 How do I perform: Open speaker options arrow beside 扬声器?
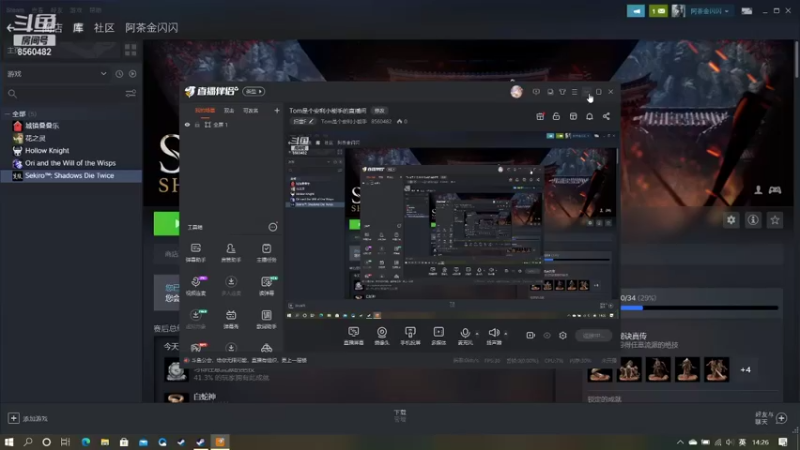coord(506,334)
